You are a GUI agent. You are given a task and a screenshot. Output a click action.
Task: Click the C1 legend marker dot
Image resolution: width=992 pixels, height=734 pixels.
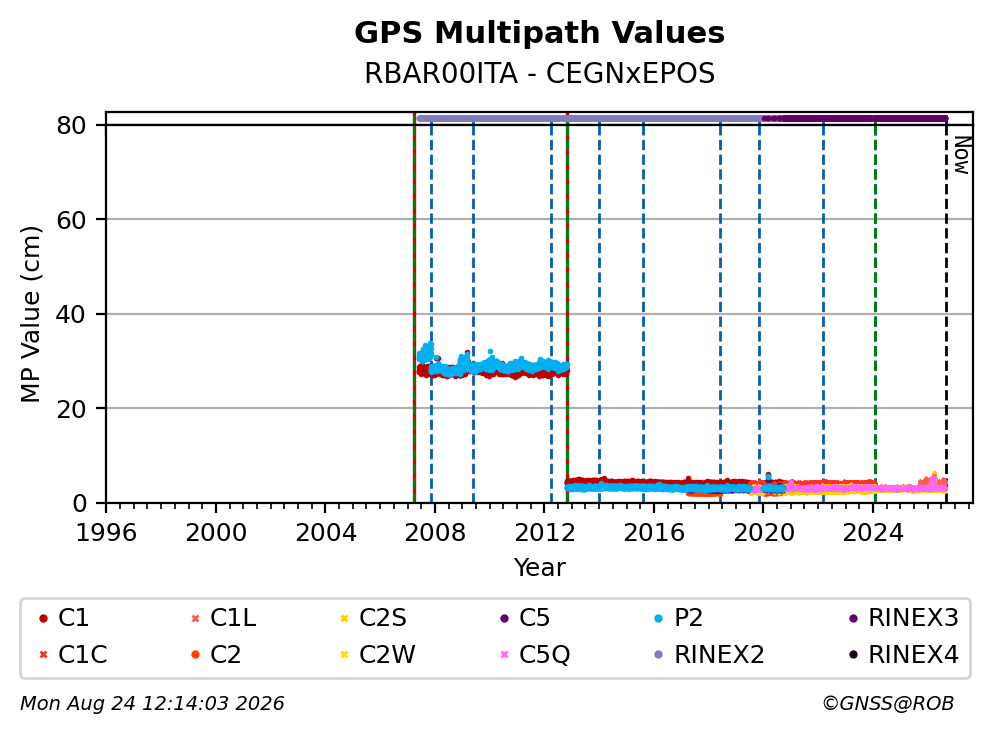coord(43,618)
